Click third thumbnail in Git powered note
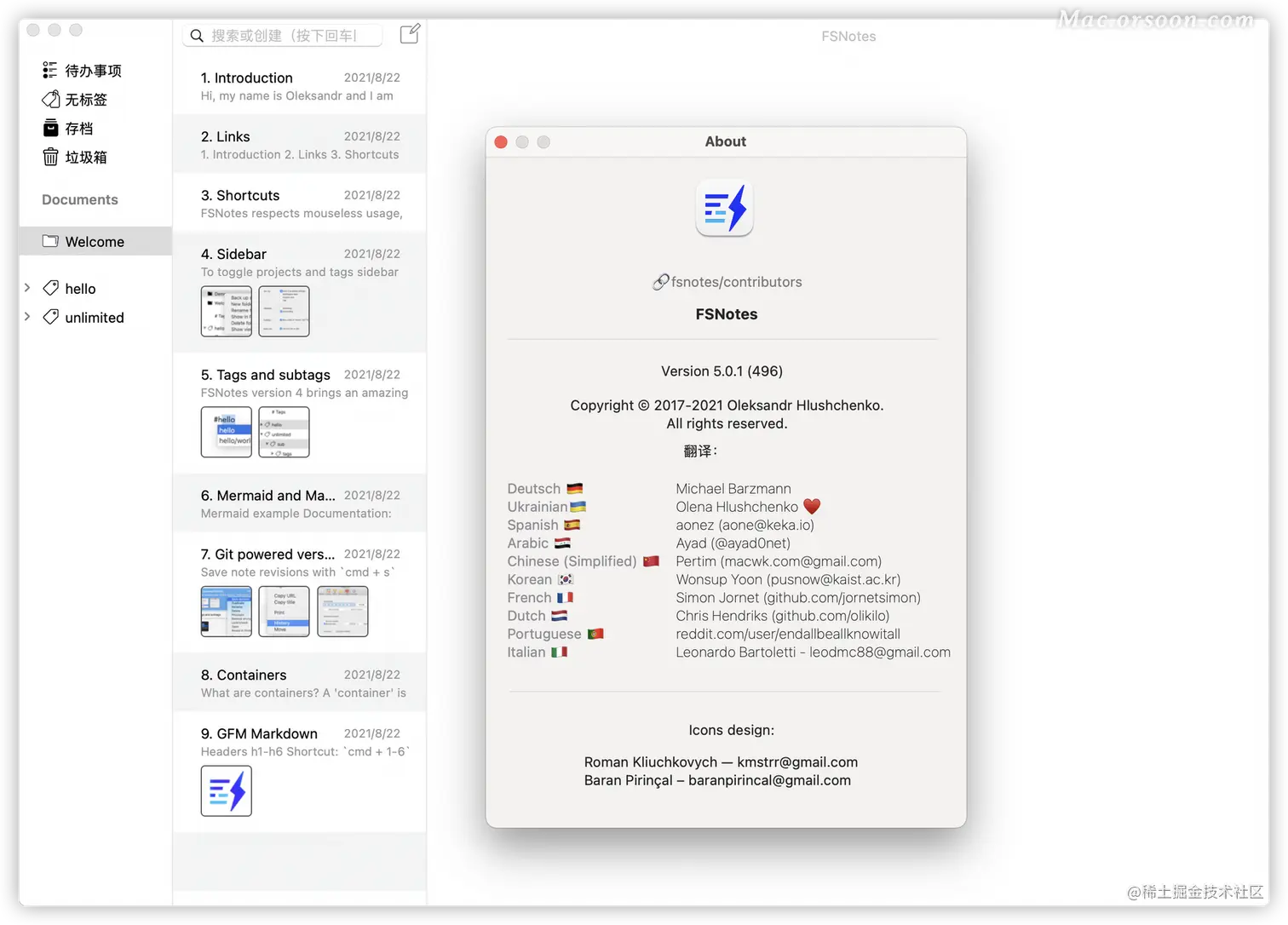 click(342, 612)
